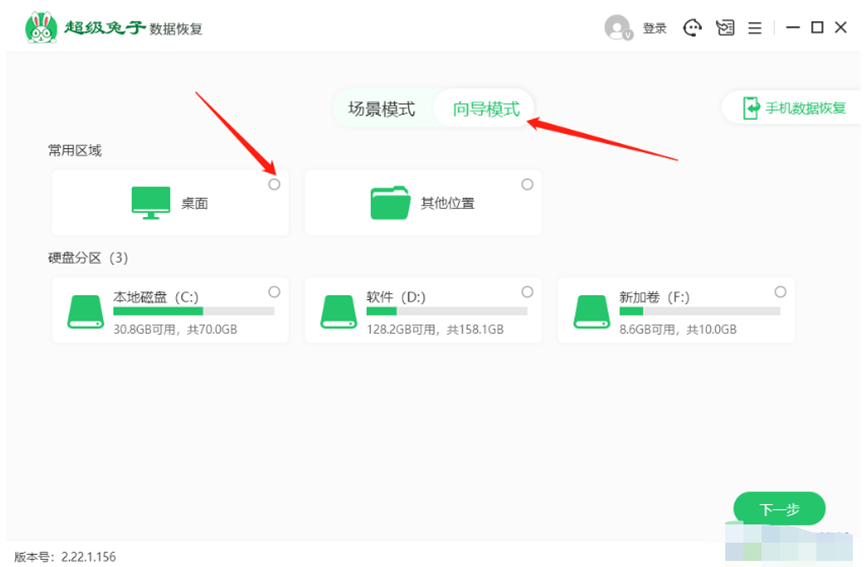Maximize the application window
The width and height of the screenshot is (865, 567).
coord(817,27)
